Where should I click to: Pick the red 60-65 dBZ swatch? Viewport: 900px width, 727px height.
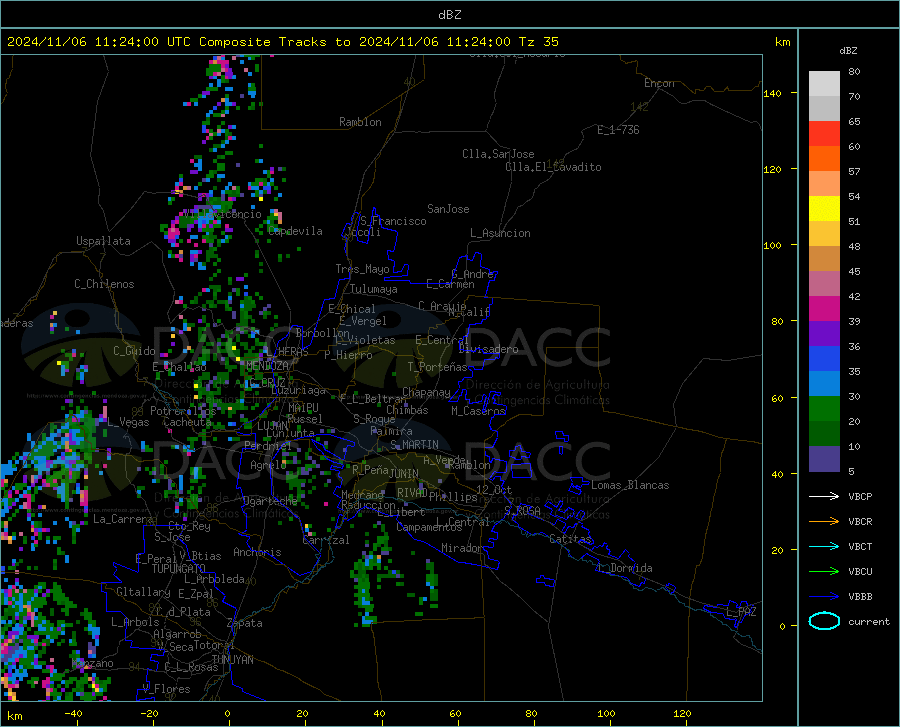pos(824,134)
